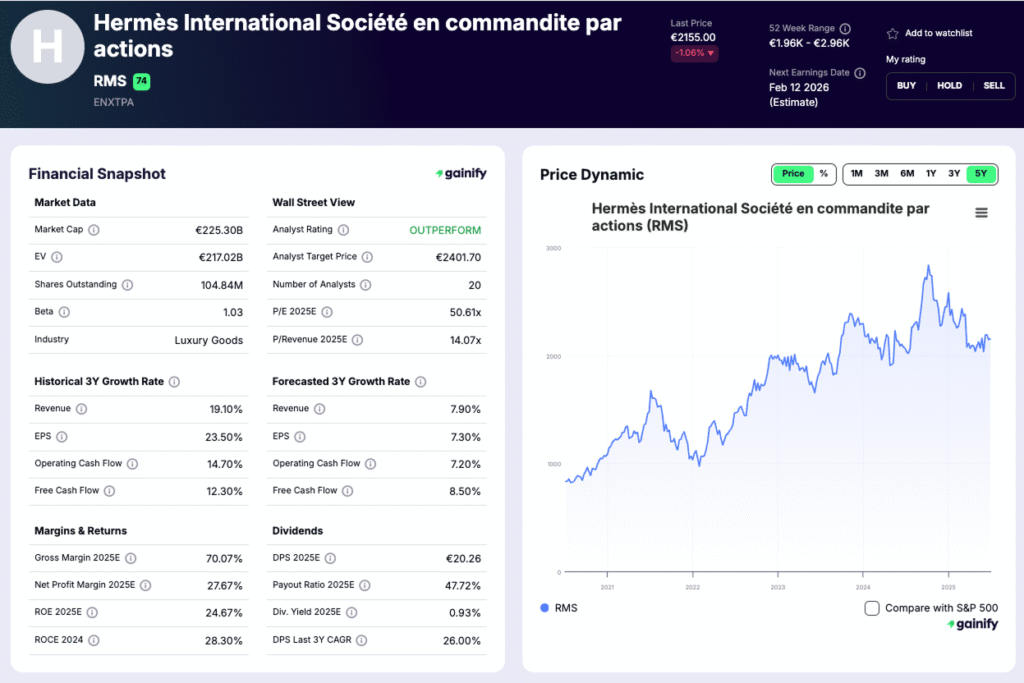Image resolution: width=1024 pixels, height=683 pixels.
Task: Click the ROE 2025E info icon
Action: pyautogui.click(x=93, y=612)
